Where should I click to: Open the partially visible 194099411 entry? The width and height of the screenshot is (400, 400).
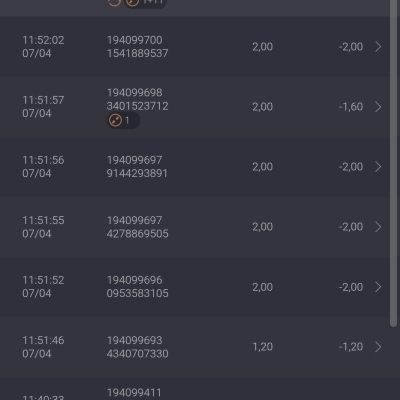(x=195, y=389)
